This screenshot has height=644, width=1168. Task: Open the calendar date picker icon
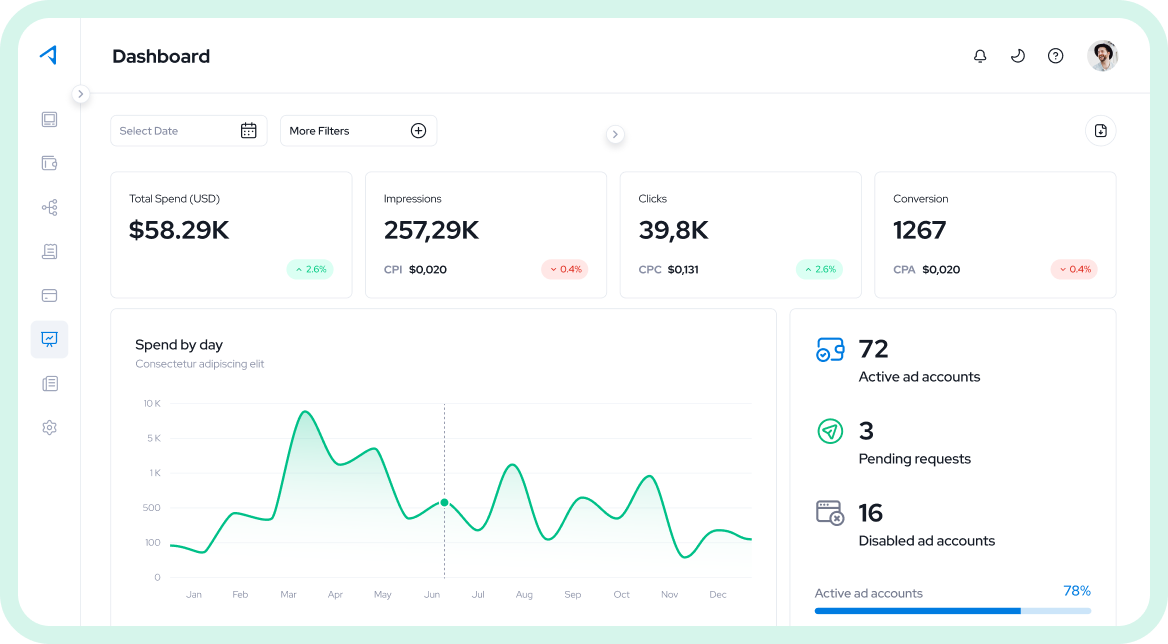[x=249, y=131]
